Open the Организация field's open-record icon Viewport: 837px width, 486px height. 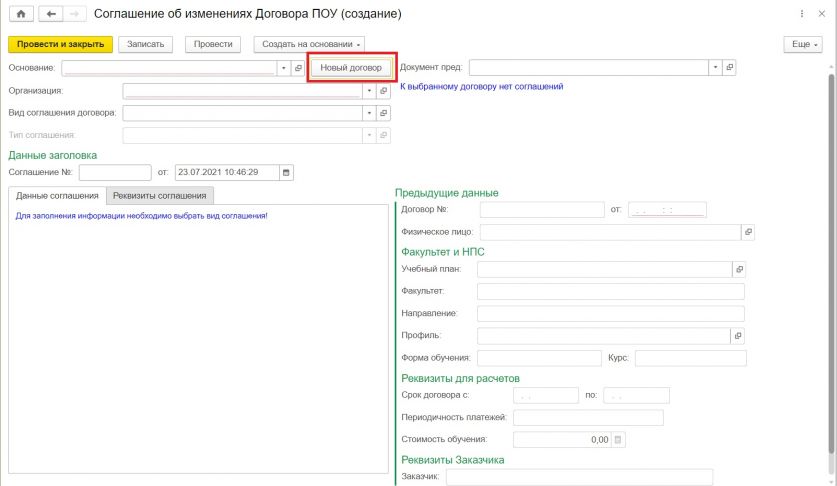pos(383,91)
